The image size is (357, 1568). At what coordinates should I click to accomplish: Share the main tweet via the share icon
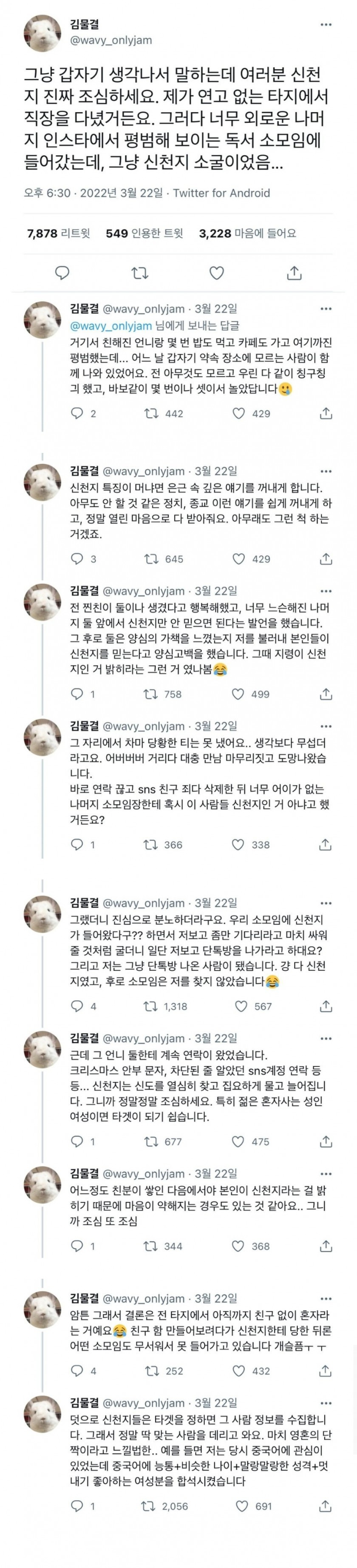294,273
